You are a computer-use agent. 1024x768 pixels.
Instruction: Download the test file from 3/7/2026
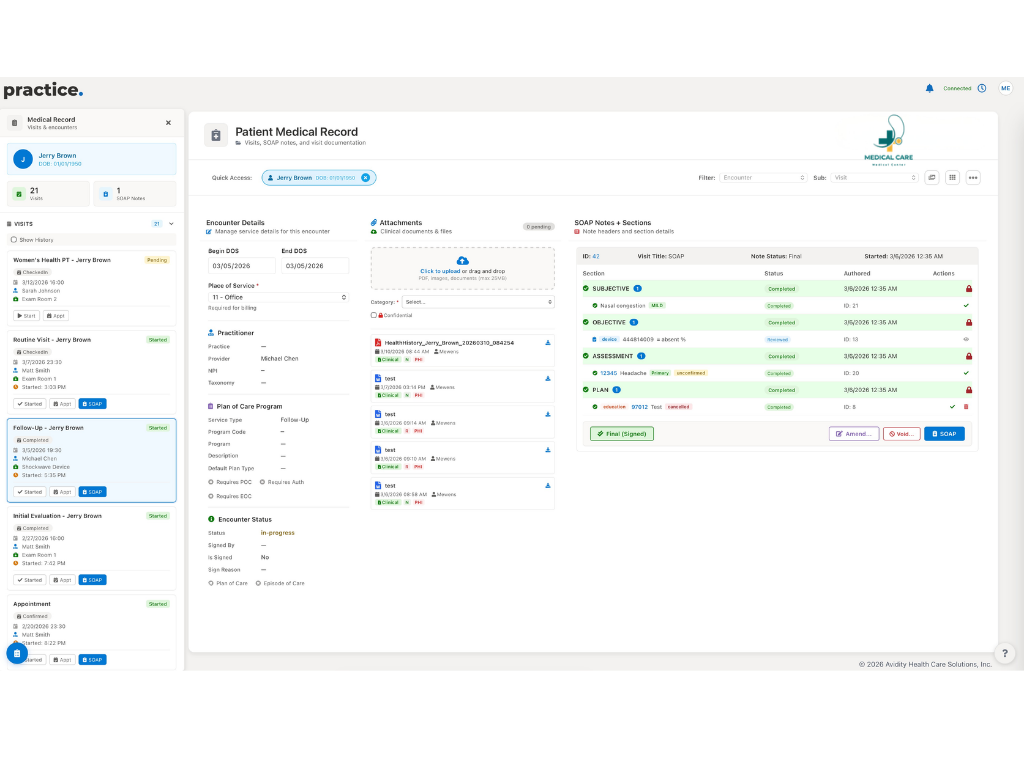click(548, 379)
